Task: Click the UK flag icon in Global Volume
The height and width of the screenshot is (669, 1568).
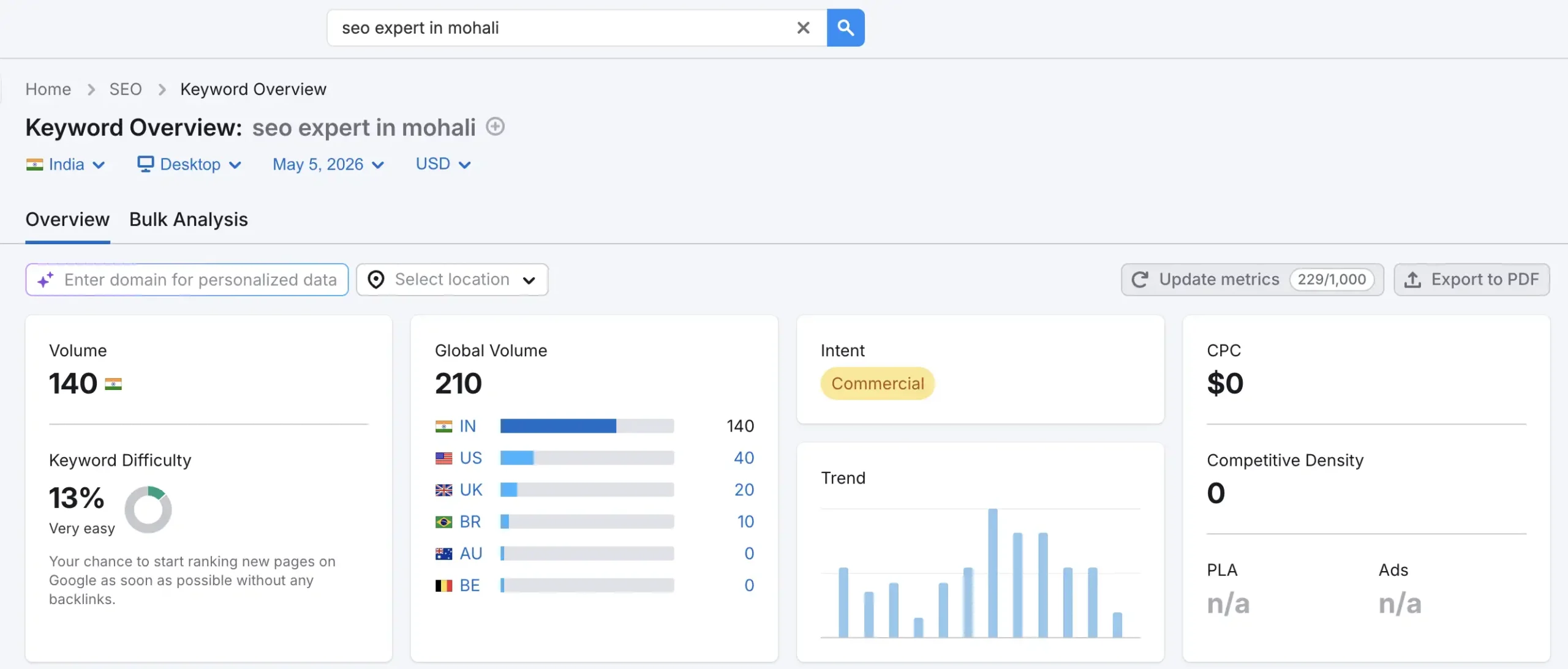Action: coord(443,490)
